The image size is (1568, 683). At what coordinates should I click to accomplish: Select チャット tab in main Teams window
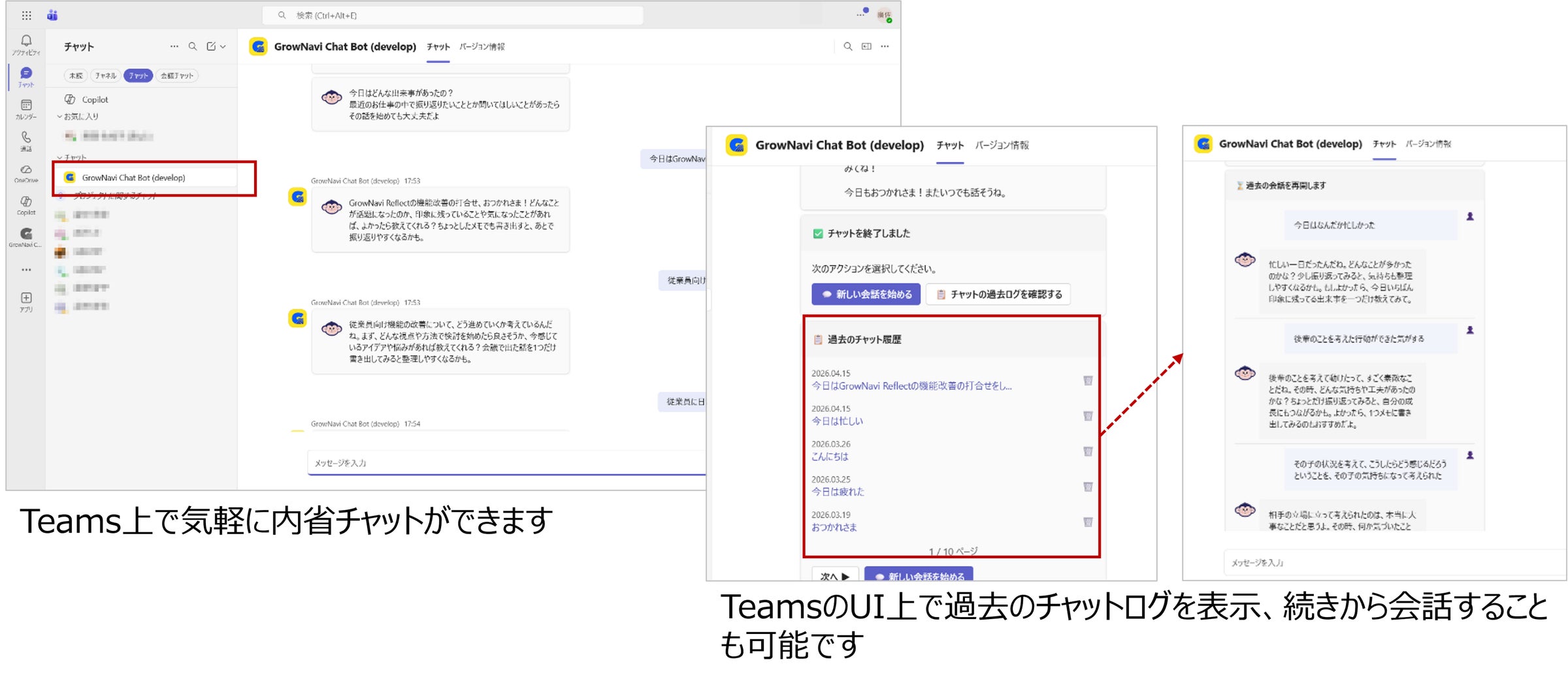tap(438, 47)
